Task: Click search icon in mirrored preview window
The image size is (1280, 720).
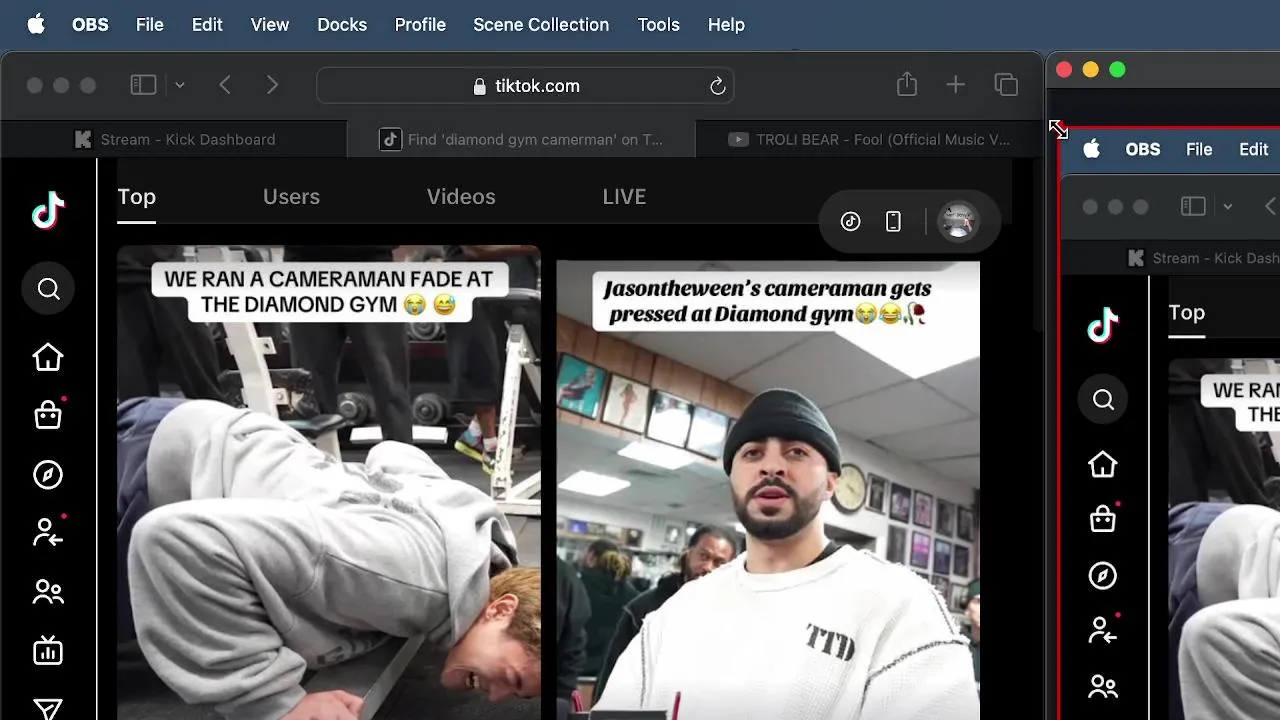Action: coord(1103,400)
